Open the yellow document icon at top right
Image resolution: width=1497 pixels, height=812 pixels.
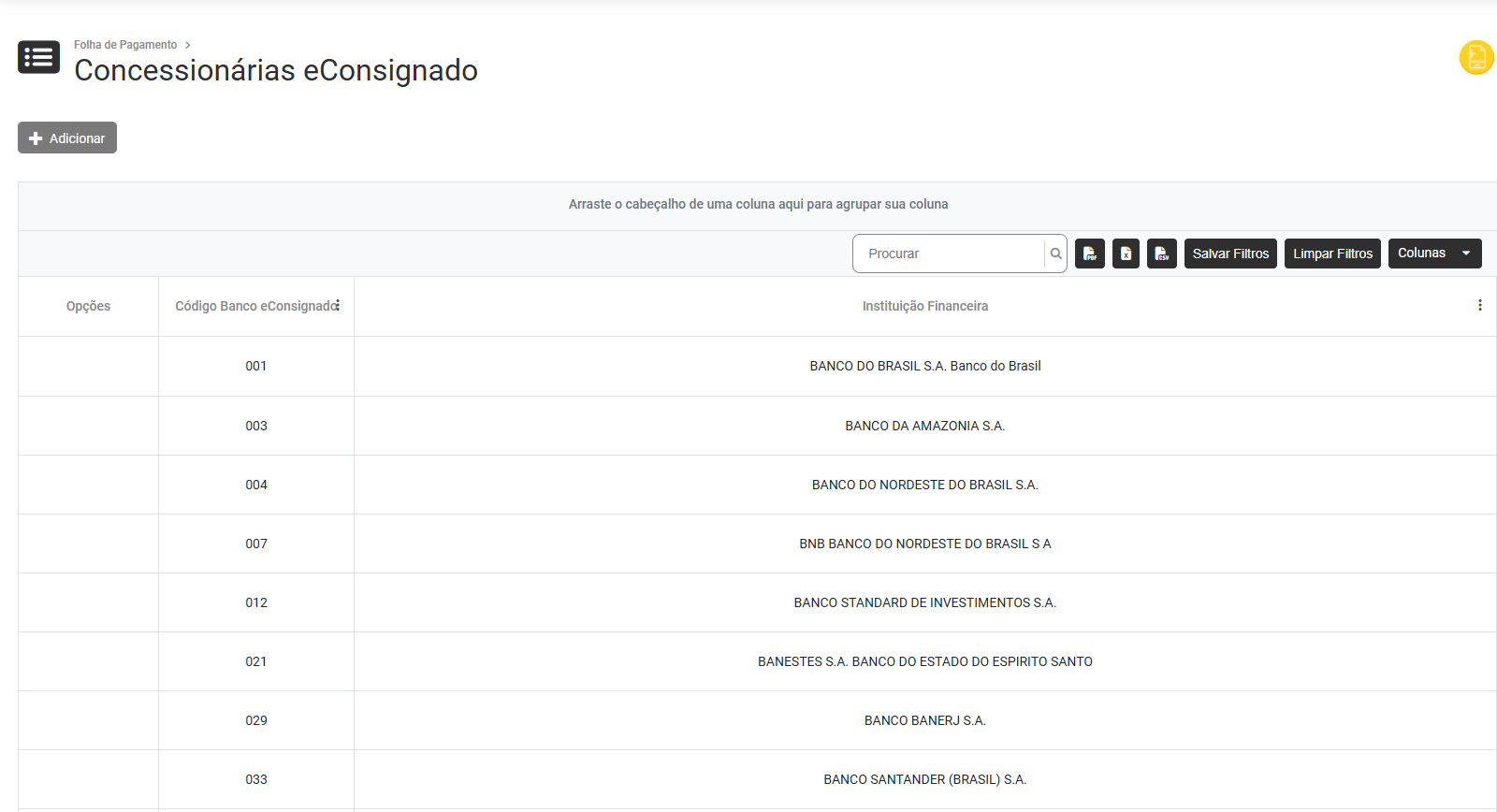click(1476, 57)
